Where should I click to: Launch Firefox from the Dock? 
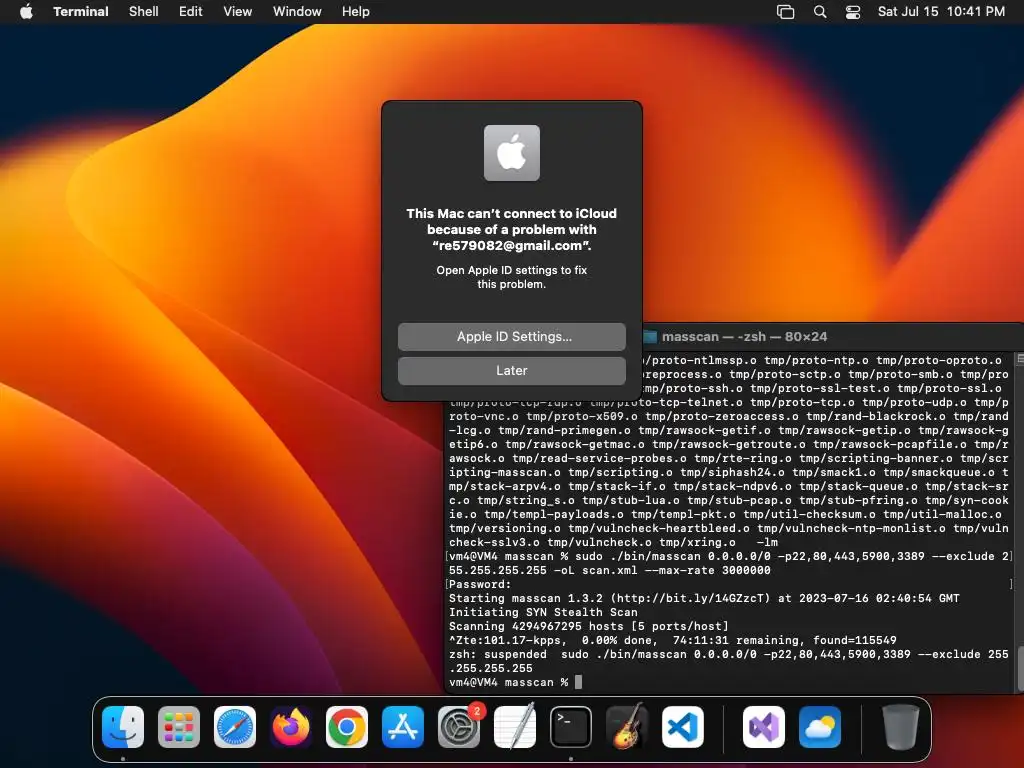(291, 727)
